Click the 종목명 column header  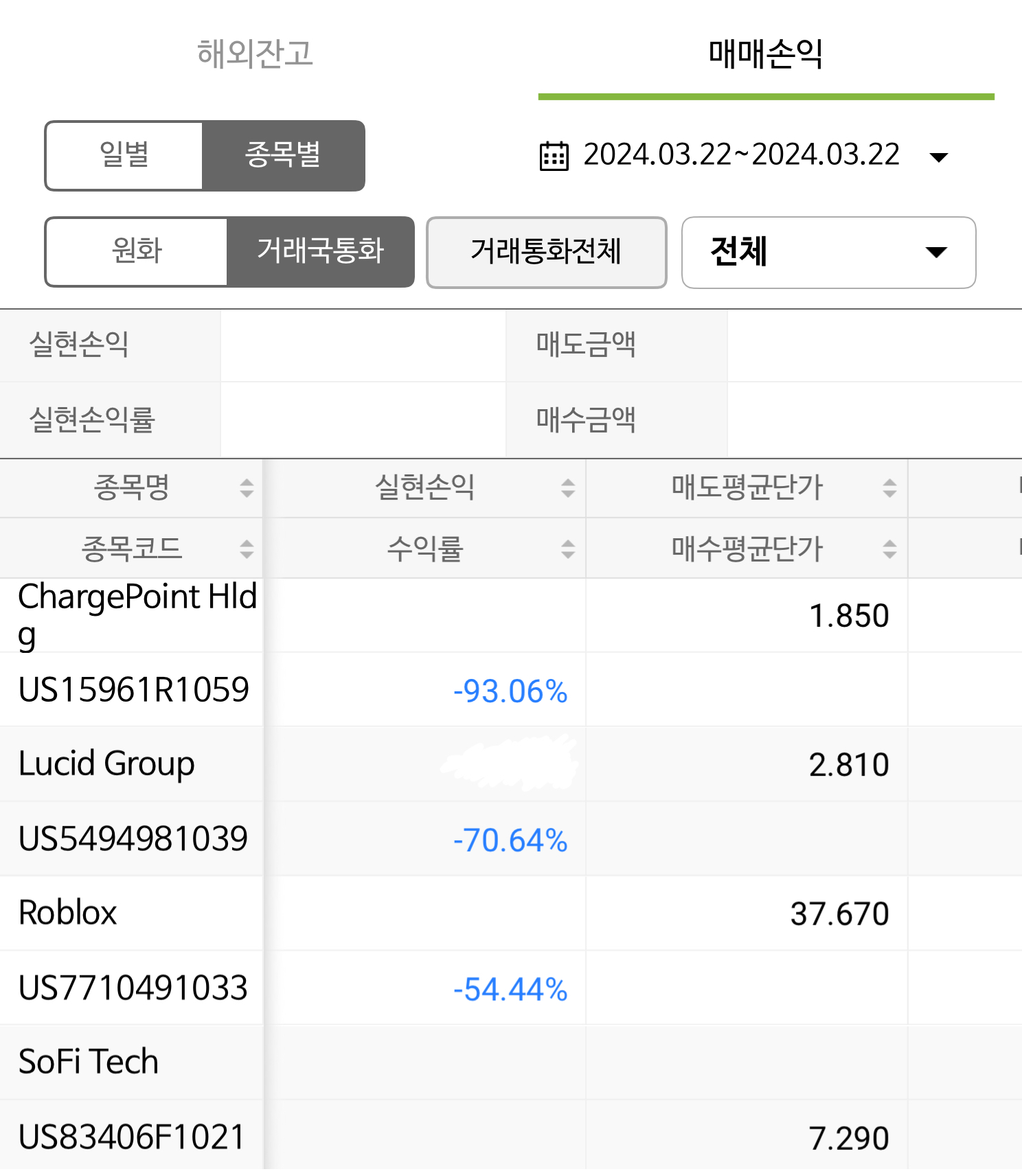coord(131,488)
